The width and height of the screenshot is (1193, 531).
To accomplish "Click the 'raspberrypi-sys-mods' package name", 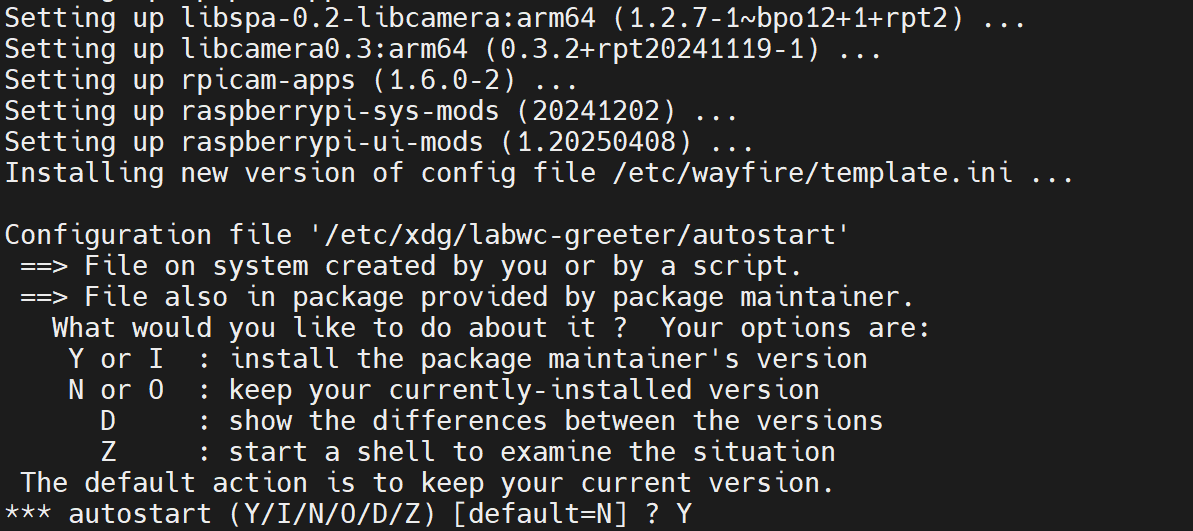I will [x=340, y=111].
